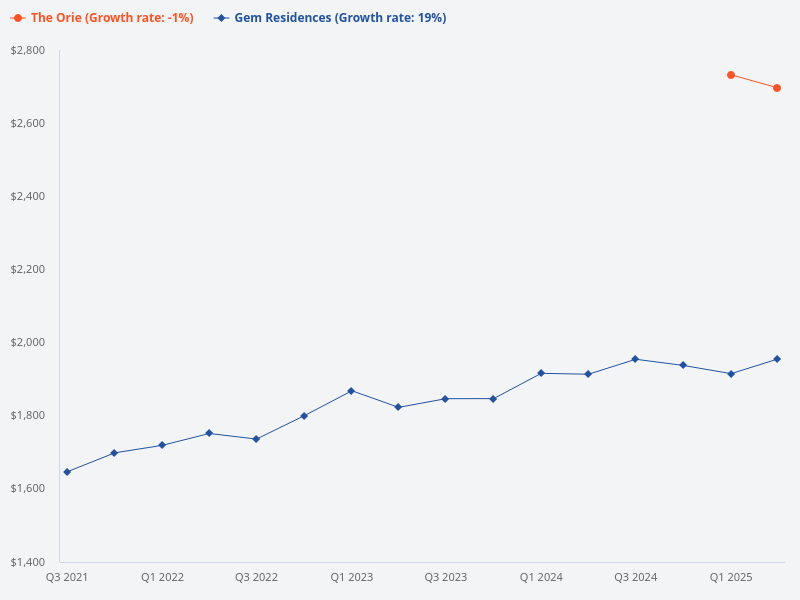This screenshot has width=800, height=600.
Task: Toggle The Orie series legend label
Action: [112, 18]
